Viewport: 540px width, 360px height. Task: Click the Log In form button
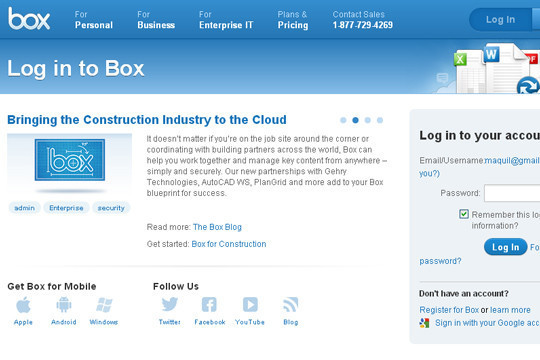coord(505,247)
